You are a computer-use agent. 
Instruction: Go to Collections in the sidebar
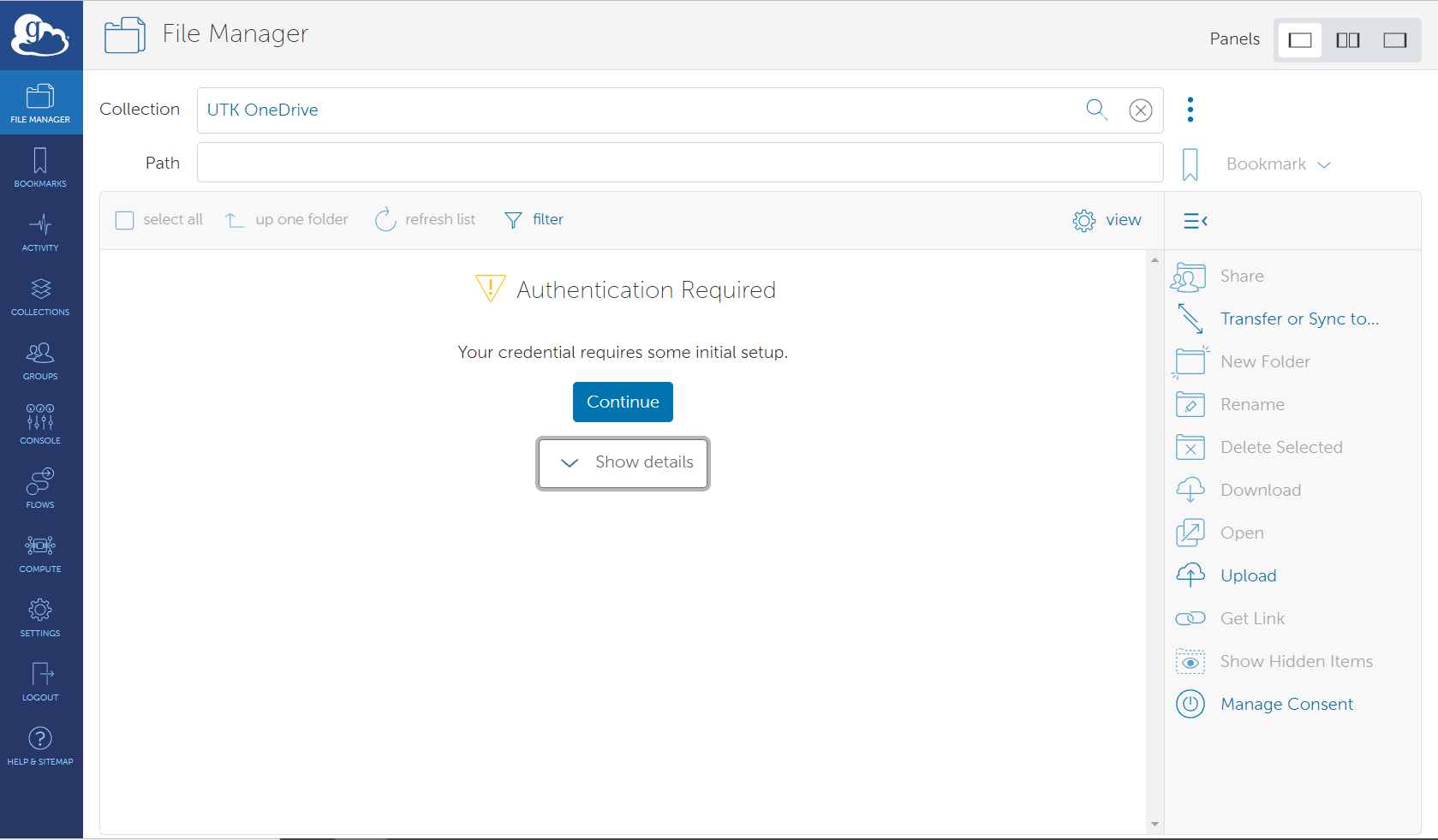click(x=40, y=297)
